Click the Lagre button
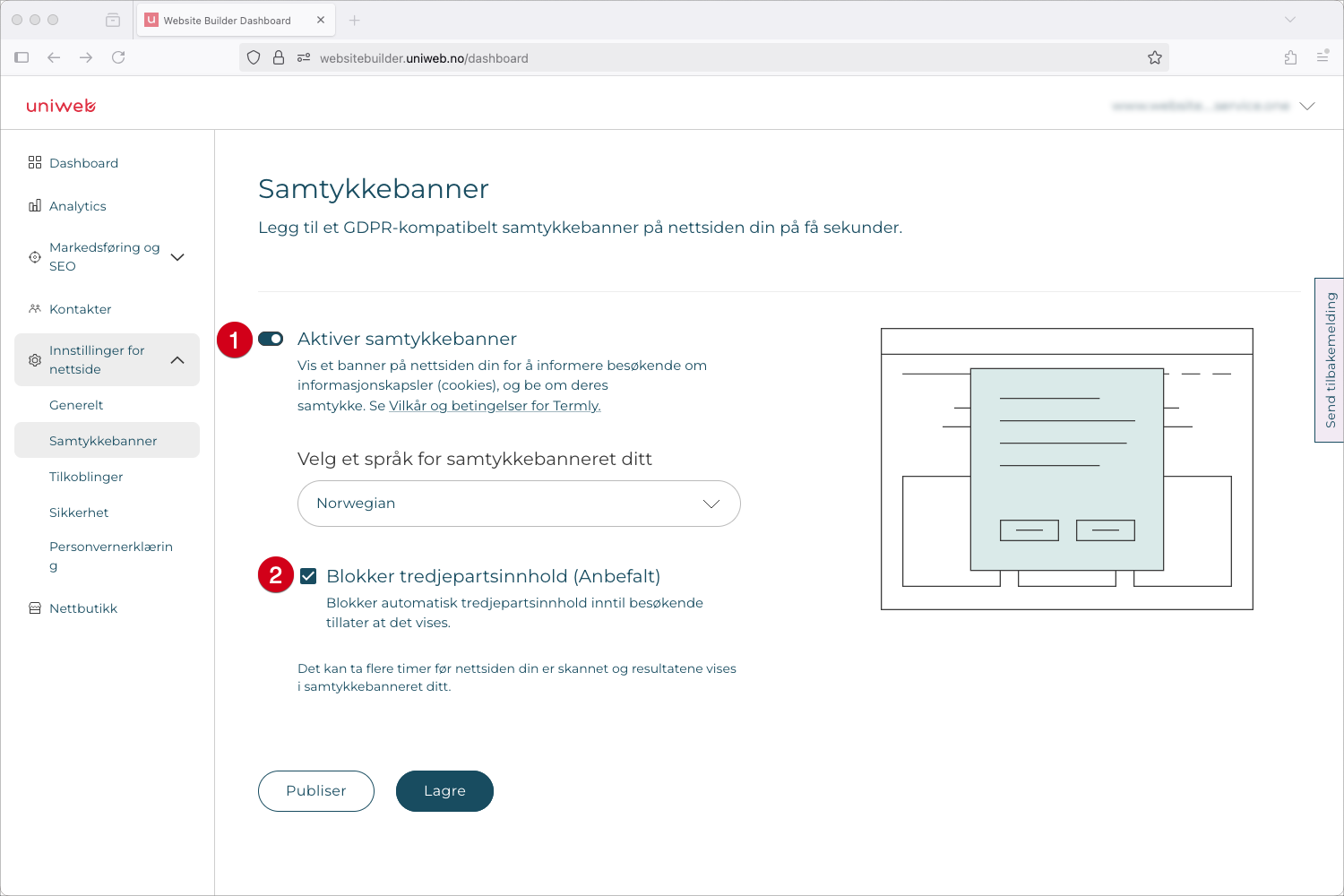The image size is (1344, 896). (x=444, y=791)
